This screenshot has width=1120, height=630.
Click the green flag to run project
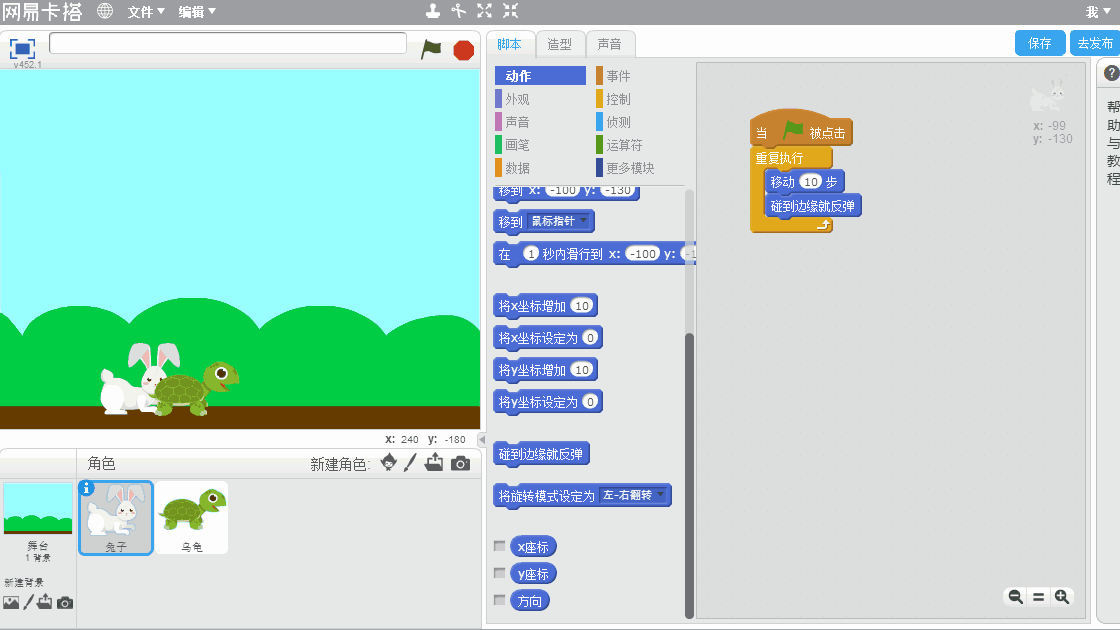coord(431,49)
